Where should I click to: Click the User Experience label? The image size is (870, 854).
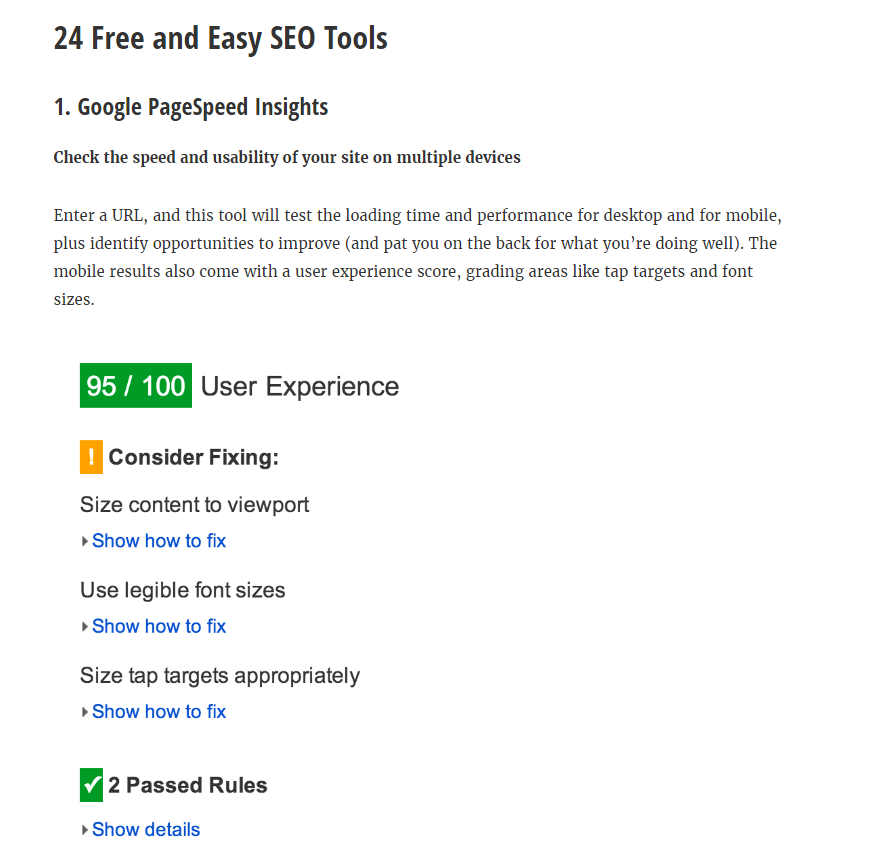click(300, 386)
